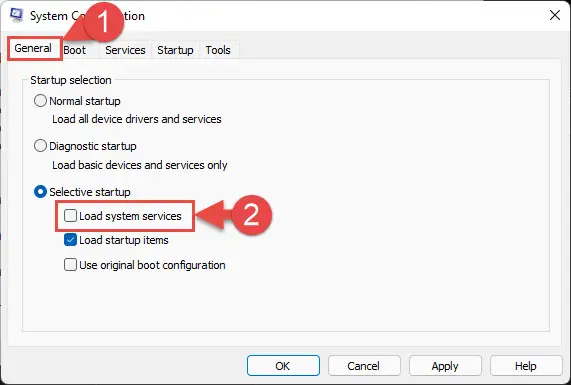
Task: Uncheck the Load startup items checkbox
Action: [x=70, y=240]
